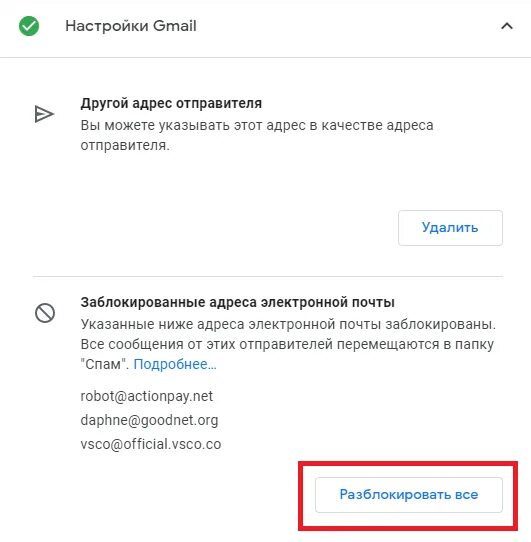Select blocked address robot@actionpay.net
This screenshot has height=542, width=531.
point(147,396)
